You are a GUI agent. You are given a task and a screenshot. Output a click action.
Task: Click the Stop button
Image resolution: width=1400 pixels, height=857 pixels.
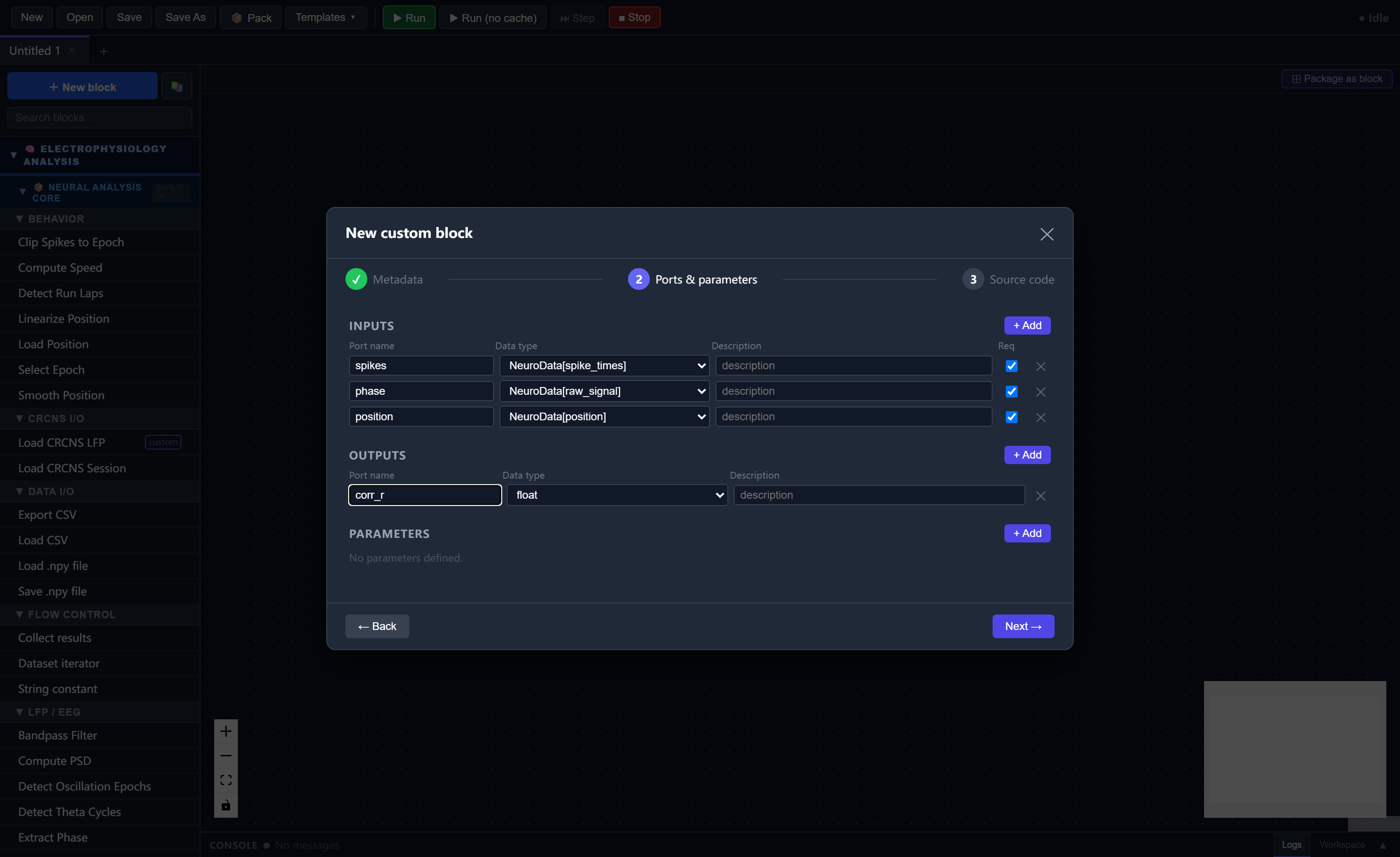point(635,18)
